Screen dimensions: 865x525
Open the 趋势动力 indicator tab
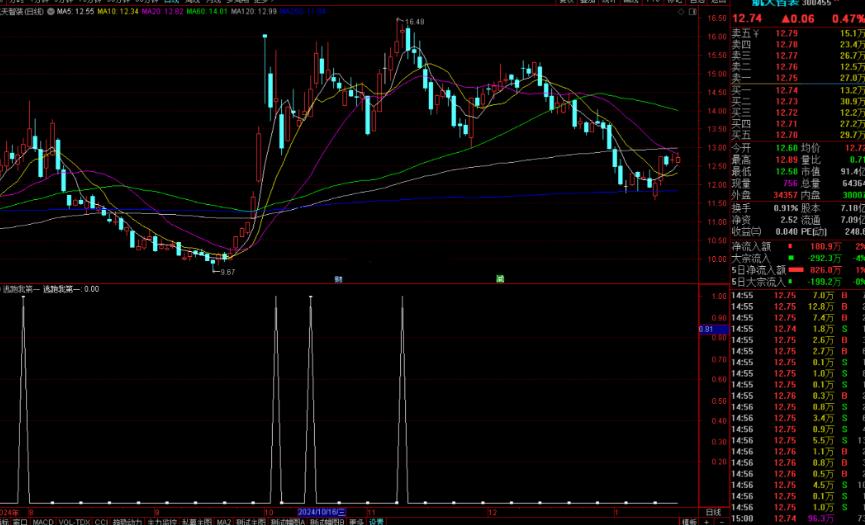click(x=127, y=522)
